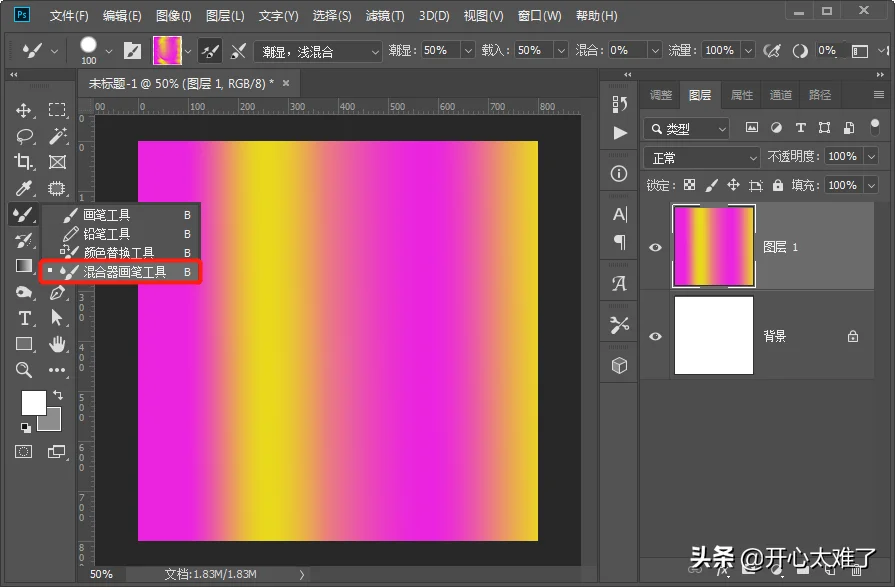
Task: Choose 画笔工具 from the flyout
Action: pos(121,215)
